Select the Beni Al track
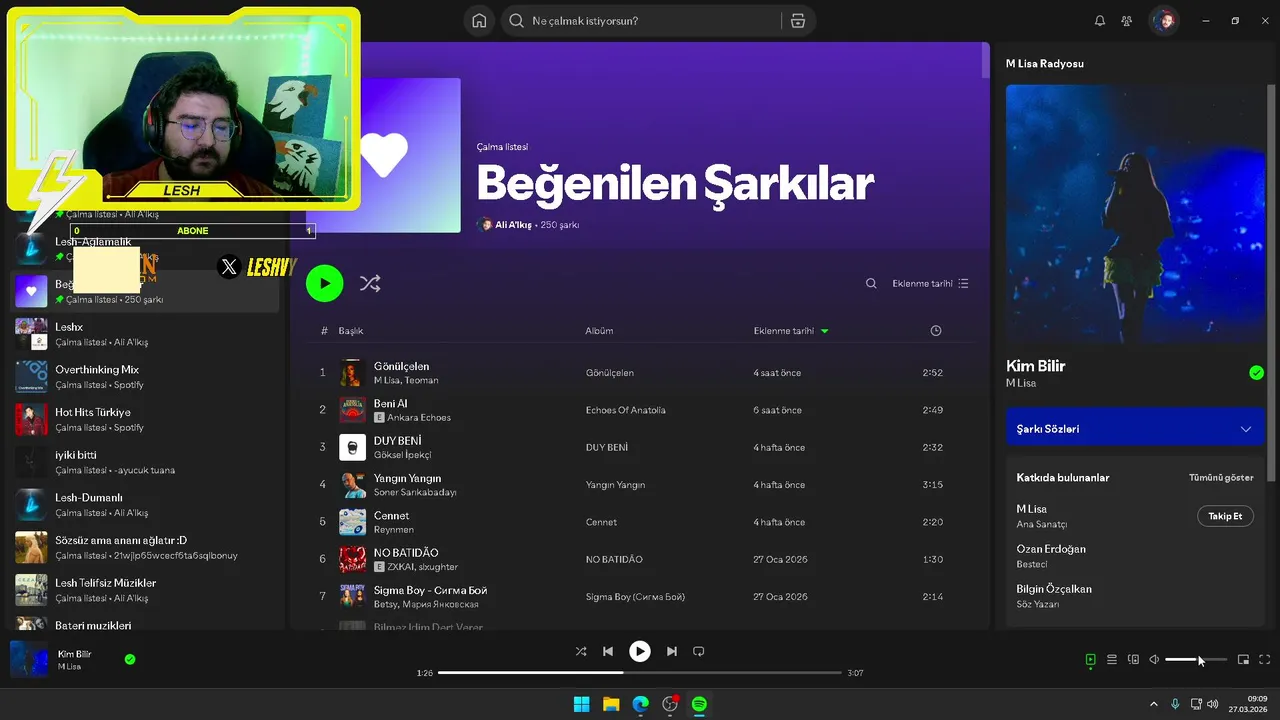Viewport: 1280px width, 720px height. (x=641, y=410)
